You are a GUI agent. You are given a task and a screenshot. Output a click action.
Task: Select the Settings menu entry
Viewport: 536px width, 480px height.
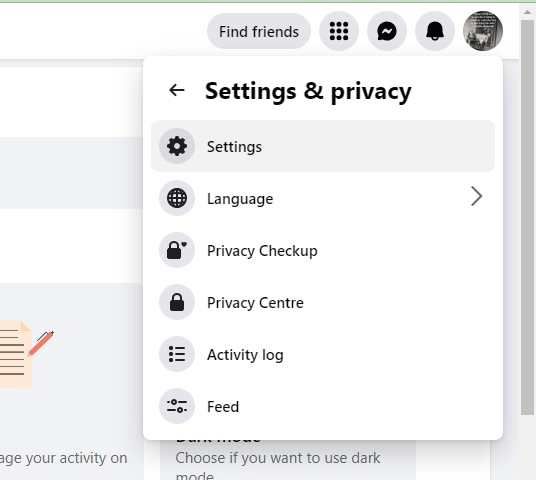[x=323, y=146]
